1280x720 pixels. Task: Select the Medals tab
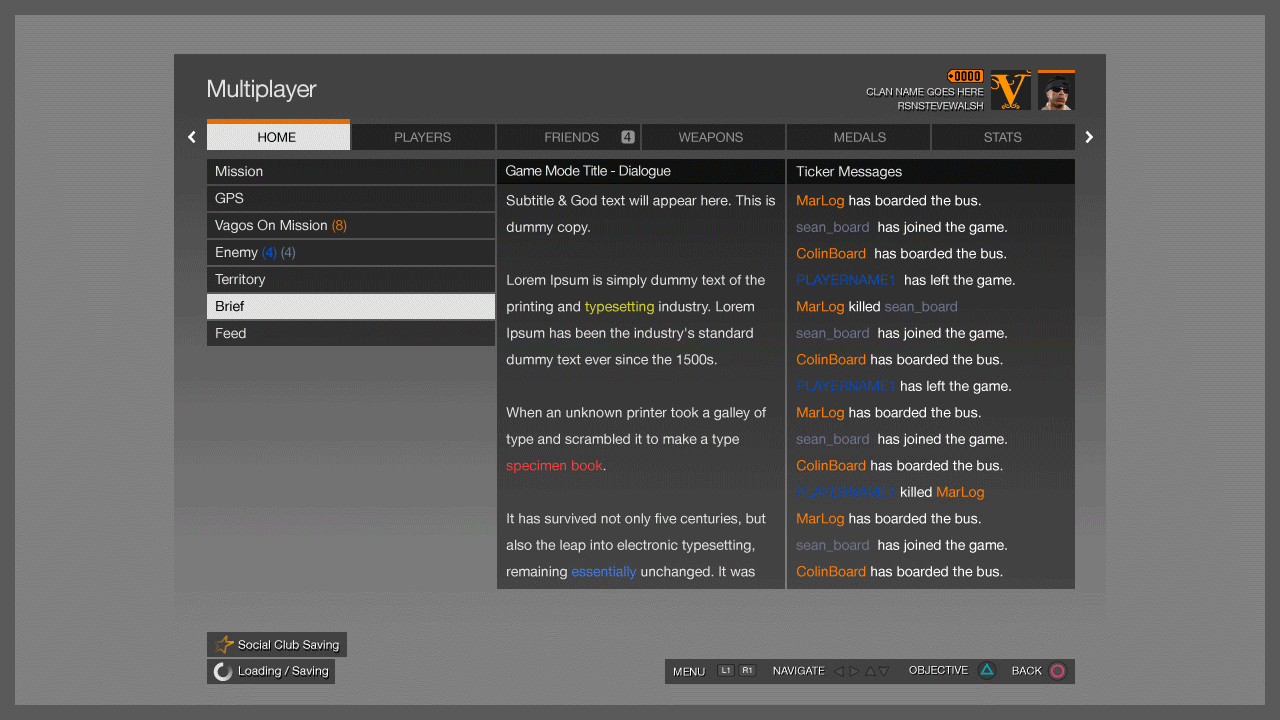point(859,137)
